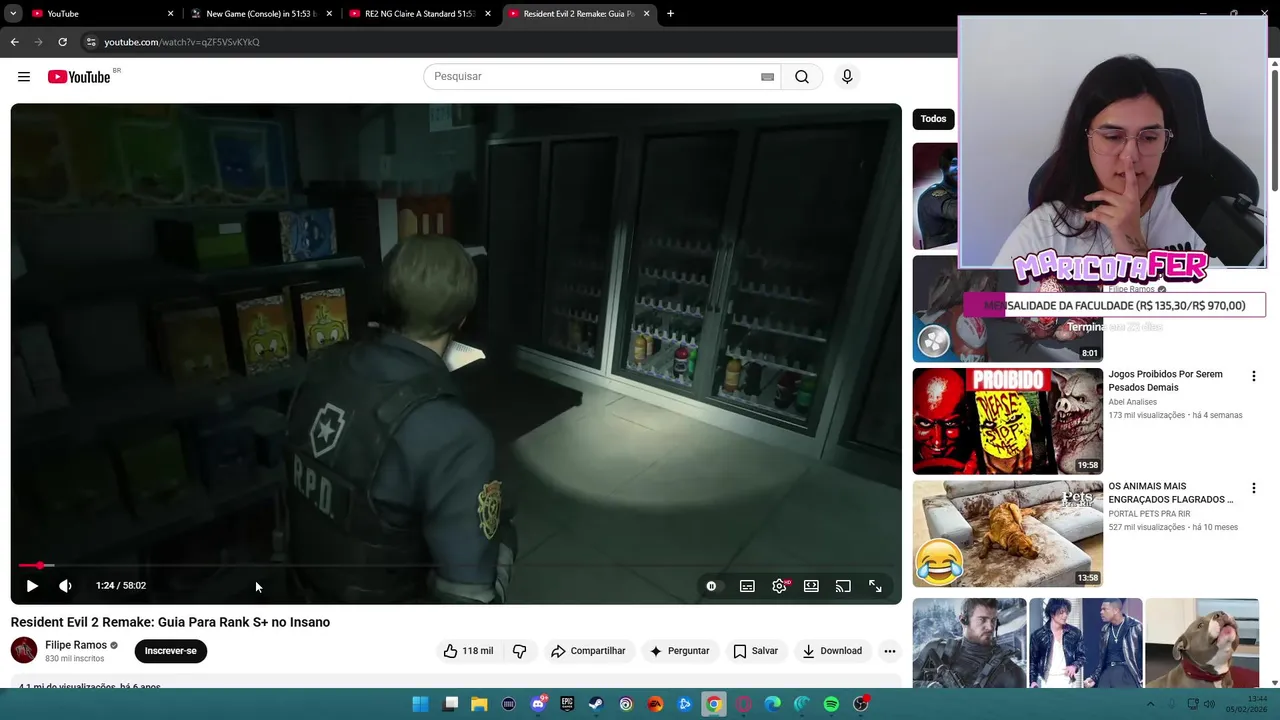The height and width of the screenshot is (720, 1280).
Task: Select the Todos filter chip
Action: point(933,119)
